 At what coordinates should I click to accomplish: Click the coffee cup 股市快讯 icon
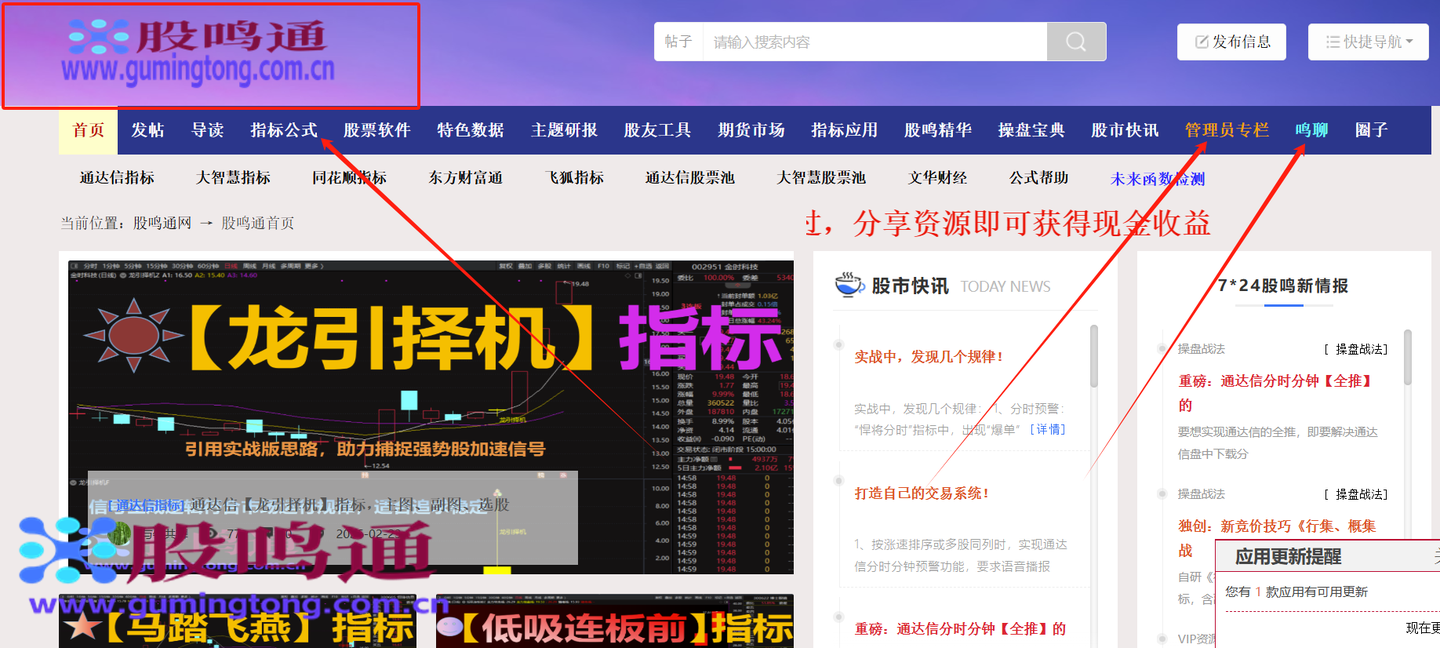click(849, 285)
